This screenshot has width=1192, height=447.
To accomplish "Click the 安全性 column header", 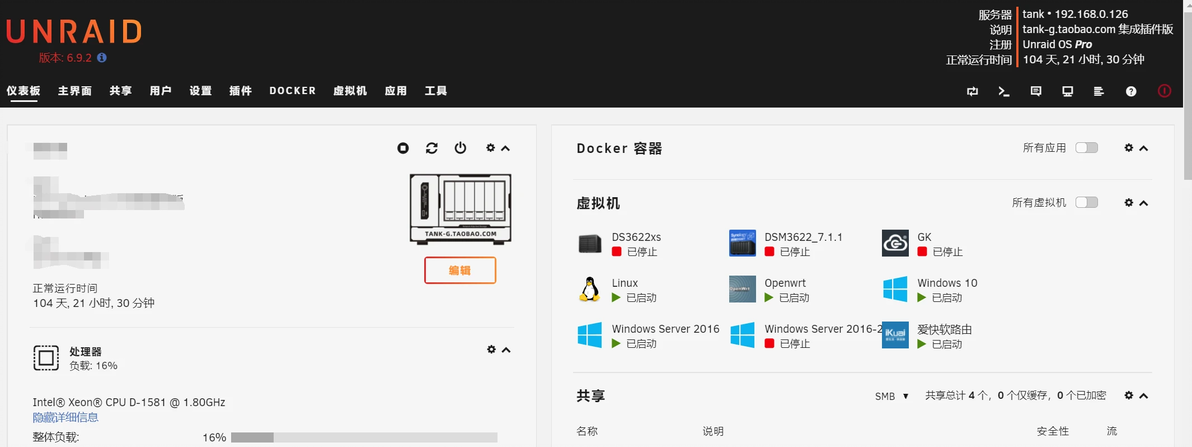I will tap(1053, 431).
